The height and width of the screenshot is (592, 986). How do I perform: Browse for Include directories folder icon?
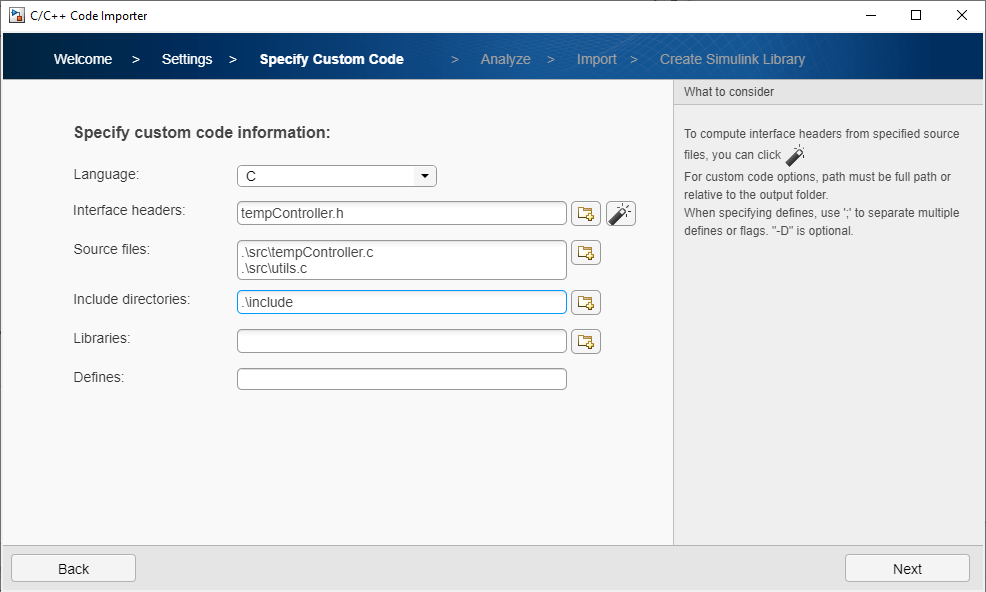pos(586,302)
